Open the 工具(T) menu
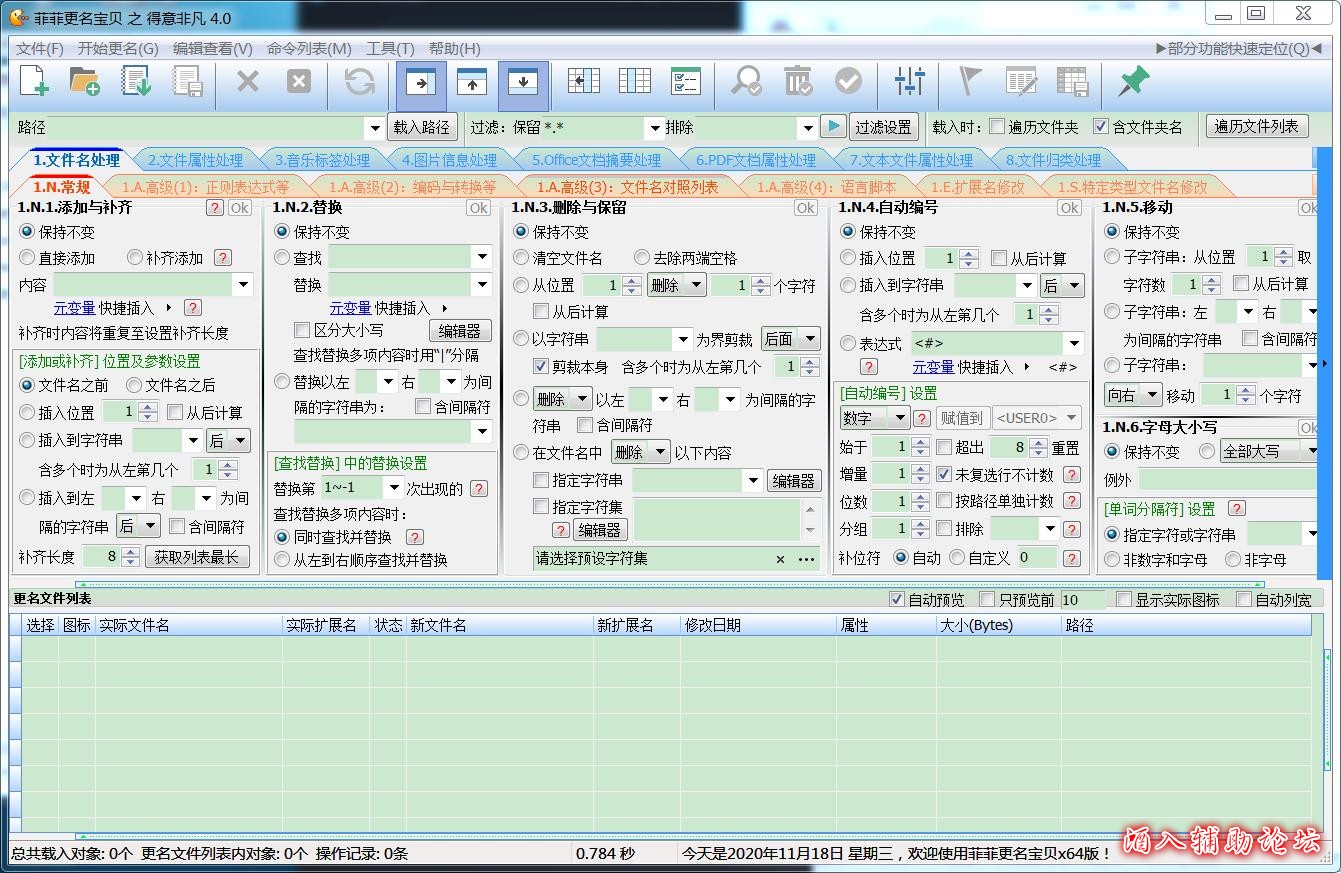The image size is (1341, 873). (x=390, y=49)
